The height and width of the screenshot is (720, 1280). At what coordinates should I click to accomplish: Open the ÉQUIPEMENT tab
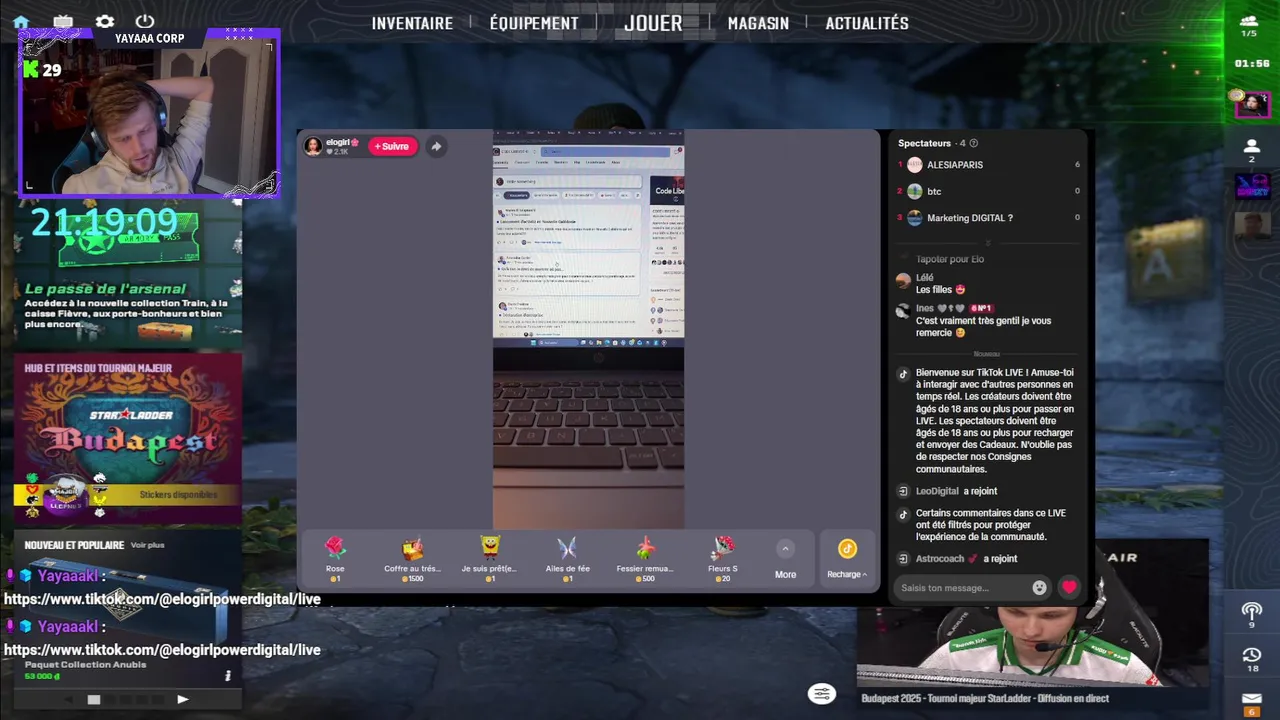(534, 23)
